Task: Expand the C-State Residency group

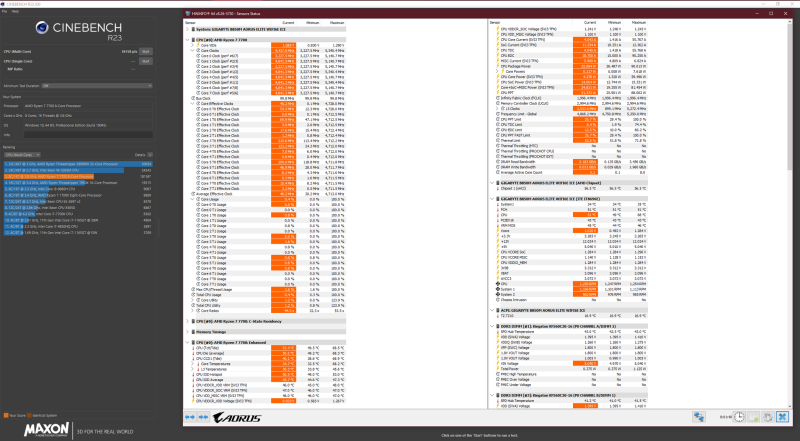Action: click(187, 322)
